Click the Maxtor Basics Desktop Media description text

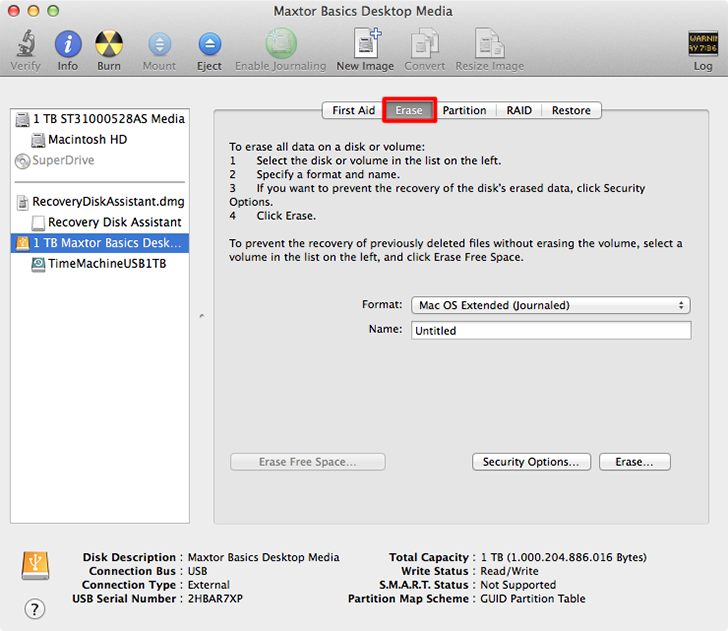tap(263, 557)
